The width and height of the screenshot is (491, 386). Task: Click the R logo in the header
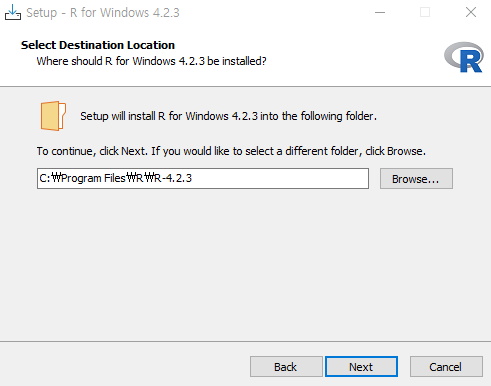pos(464,57)
